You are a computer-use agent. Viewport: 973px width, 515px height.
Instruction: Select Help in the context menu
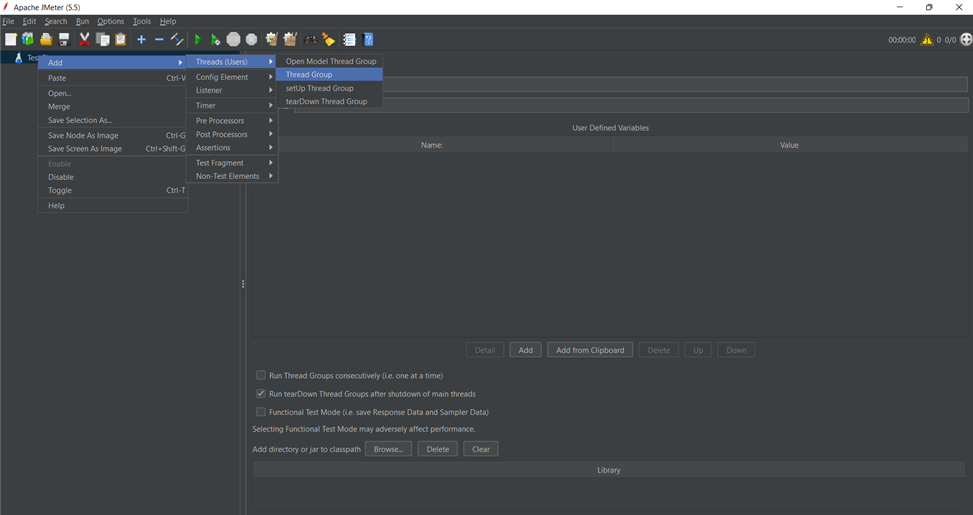(x=113, y=205)
